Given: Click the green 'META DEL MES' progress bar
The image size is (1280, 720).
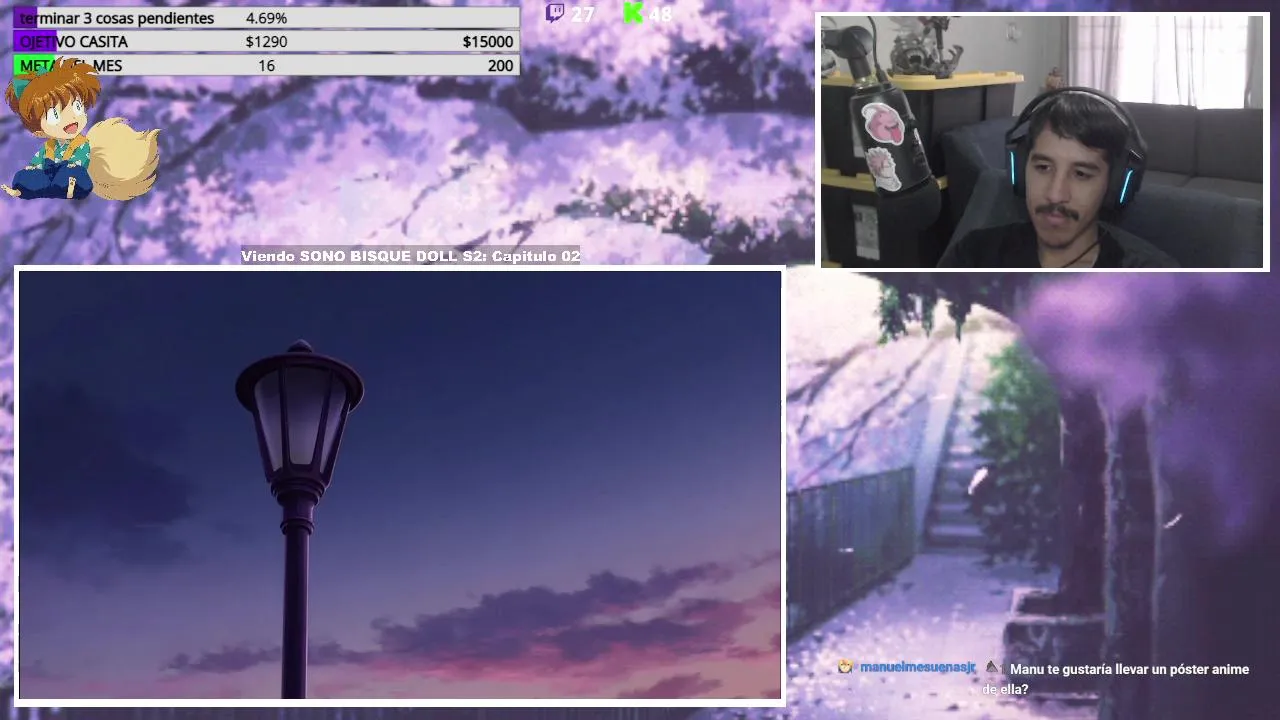Looking at the screenshot, I should (267, 65).
